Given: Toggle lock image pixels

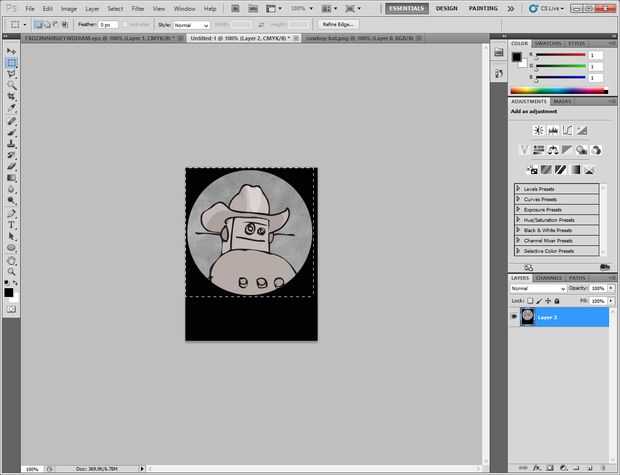Looking at the screenshot, I should click(x=539, y=301).
